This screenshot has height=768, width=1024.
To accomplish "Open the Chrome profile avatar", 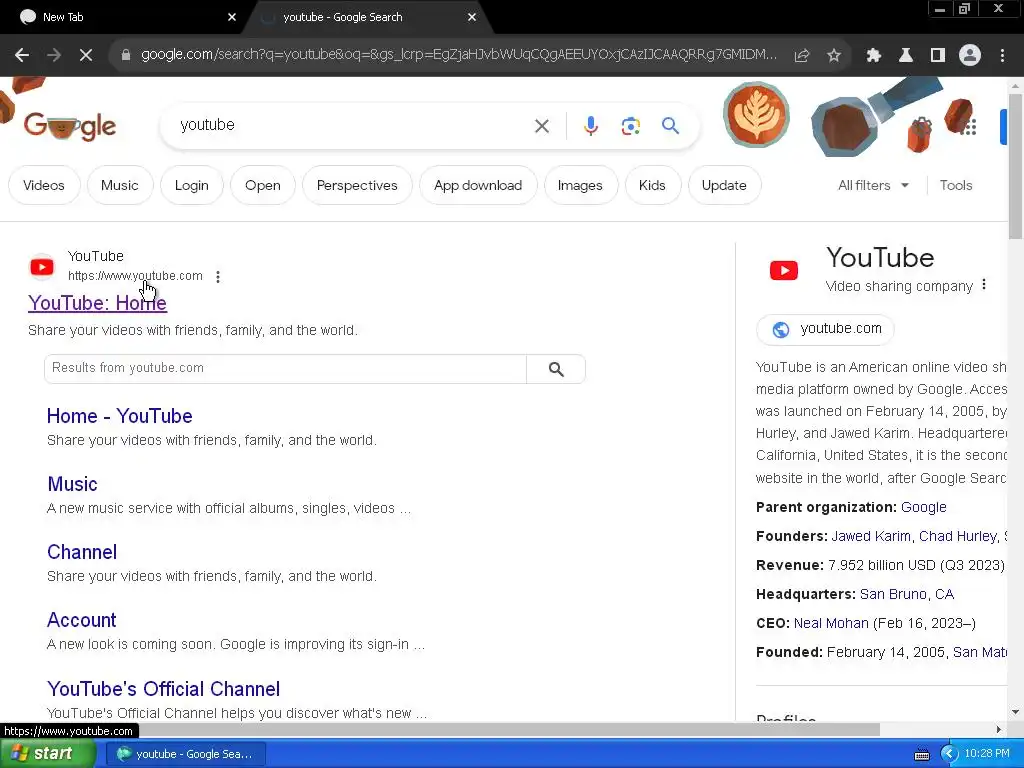I will [970, 55].
